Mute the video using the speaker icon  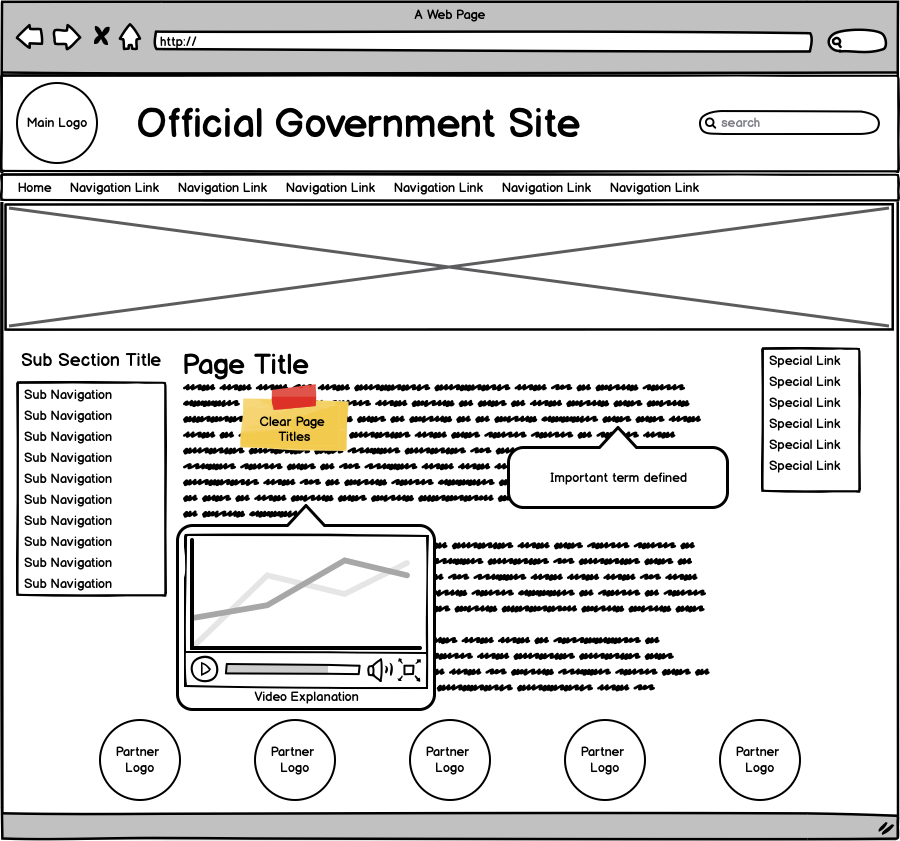(x=379, y=670)
